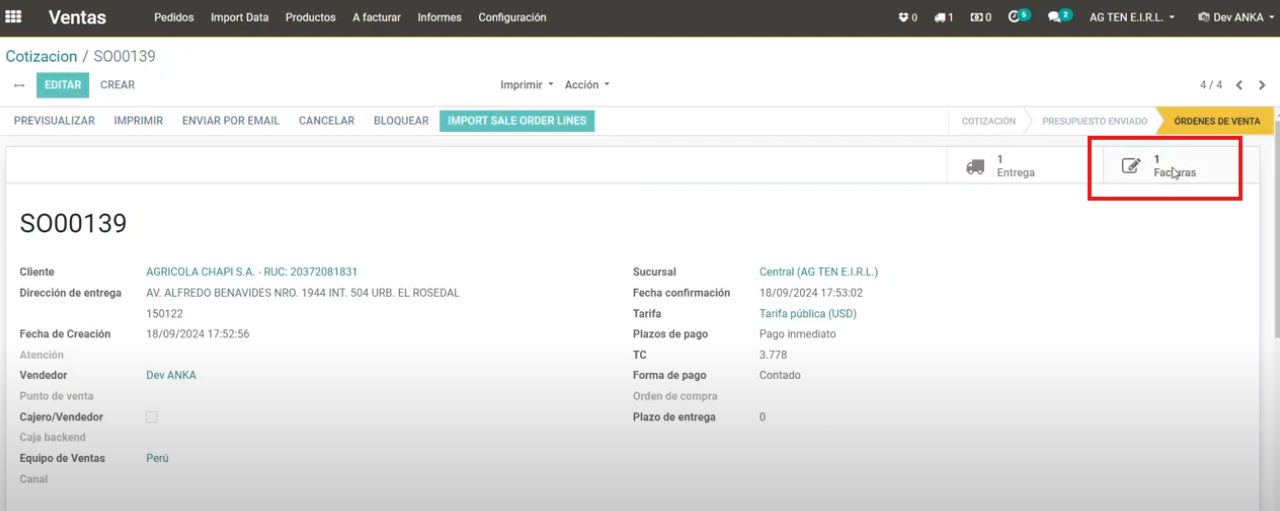Viewport: 1280px width, 511px height.
Task: Open the apps grid menu
Action: tap(14, 17)
